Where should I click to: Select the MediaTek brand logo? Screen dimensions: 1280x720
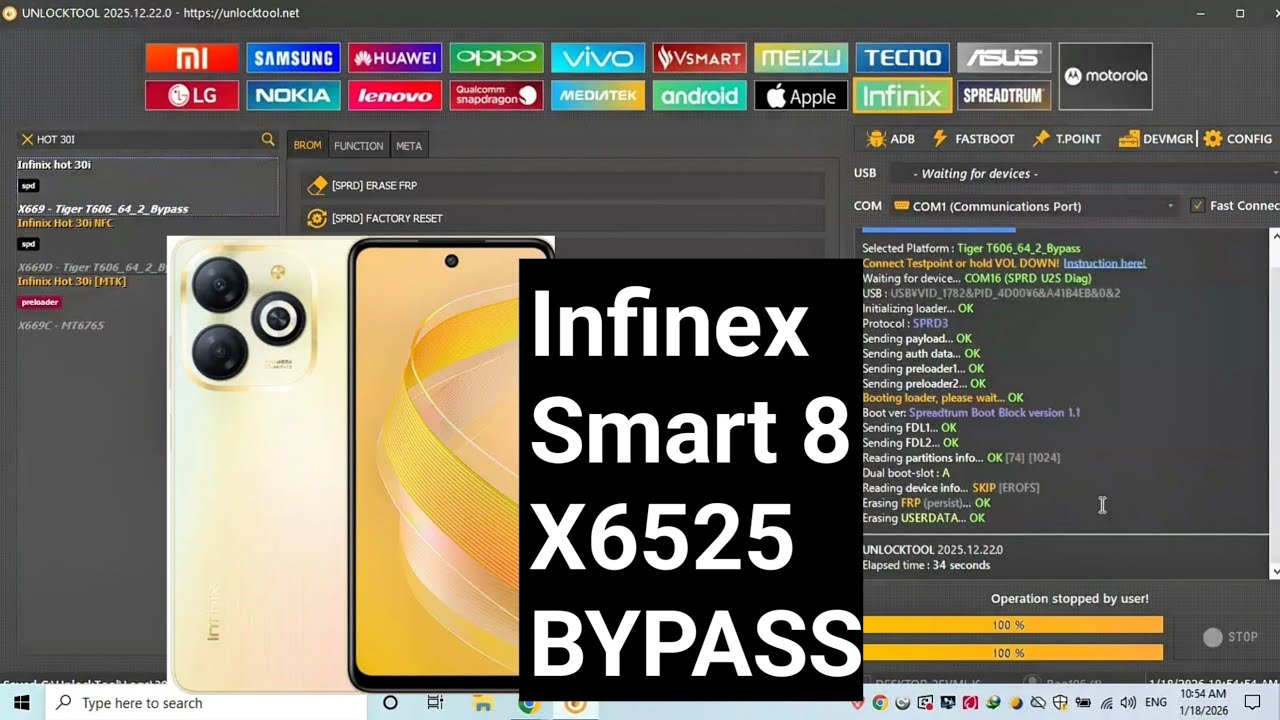click(598, 96)
